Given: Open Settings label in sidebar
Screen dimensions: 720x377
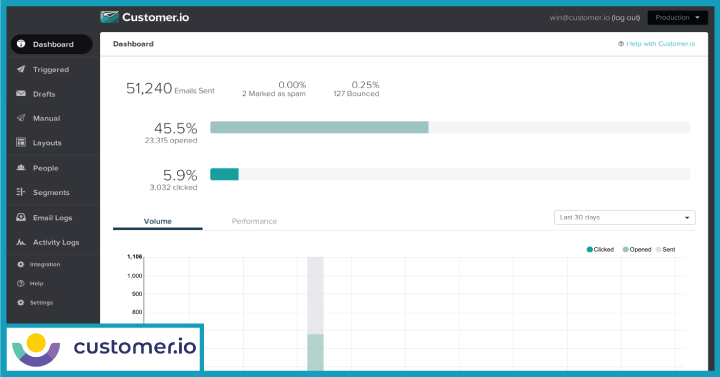Looking at the screenshot, I should [41, 303].
